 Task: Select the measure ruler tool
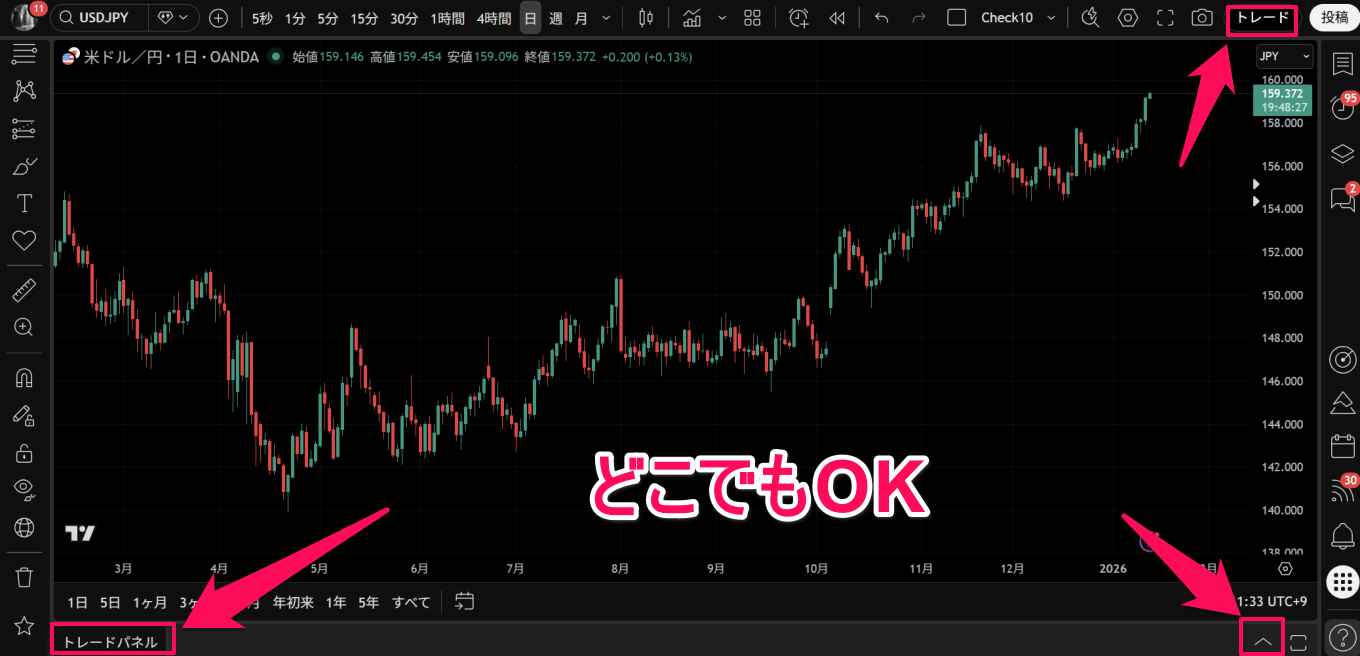coord(24,289)
